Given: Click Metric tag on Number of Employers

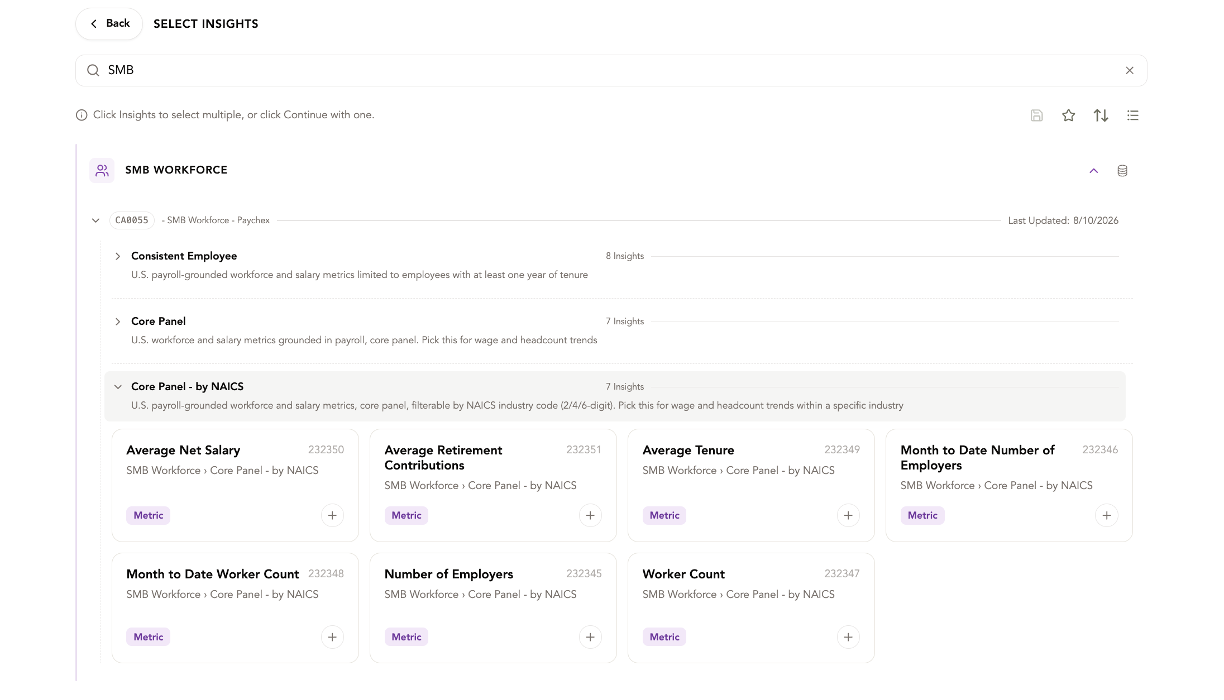Looking at the screenshot, I should tap(406, 636).
